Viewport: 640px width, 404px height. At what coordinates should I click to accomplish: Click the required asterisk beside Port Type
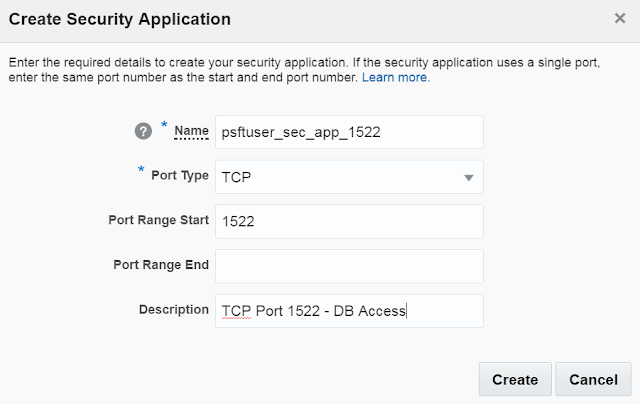click(x=141, y=172)
